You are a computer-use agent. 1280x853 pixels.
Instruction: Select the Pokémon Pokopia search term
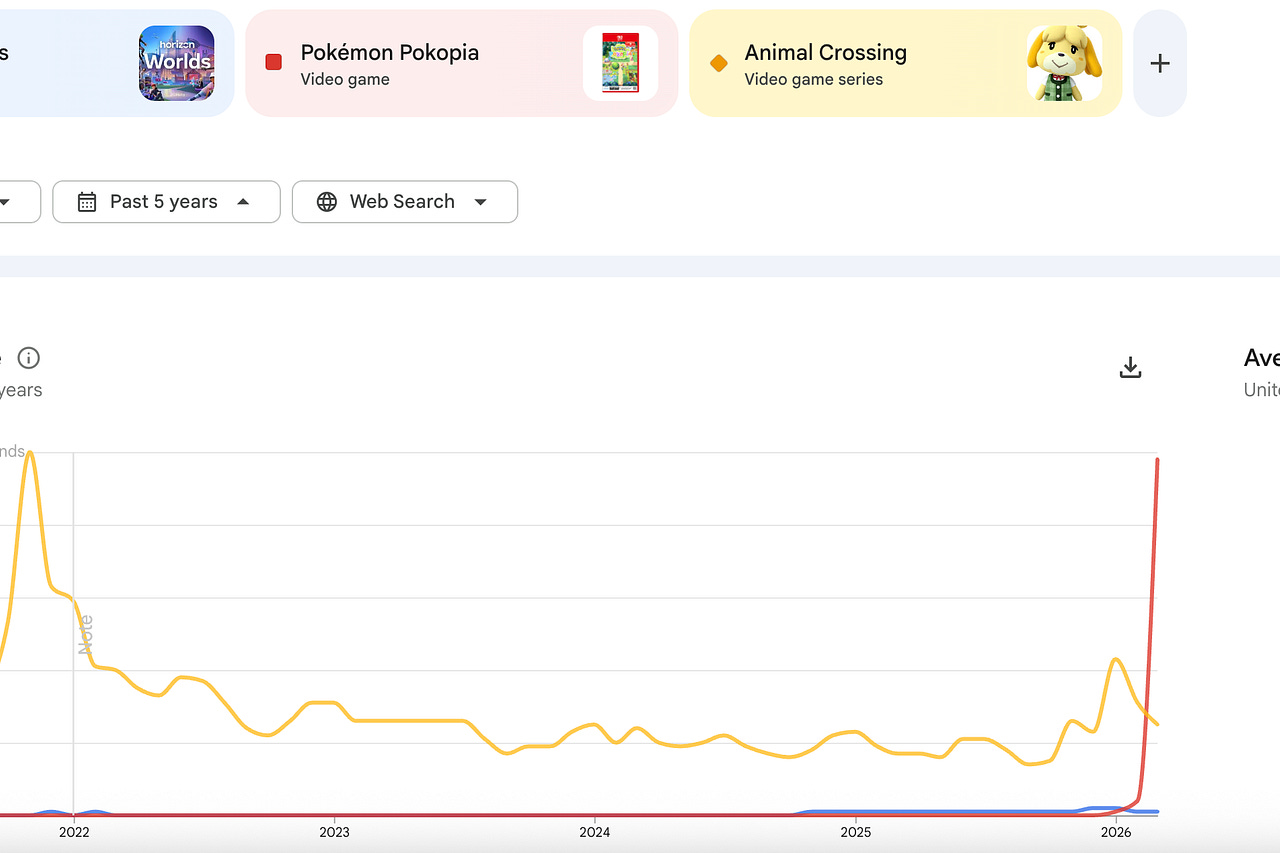462,63
